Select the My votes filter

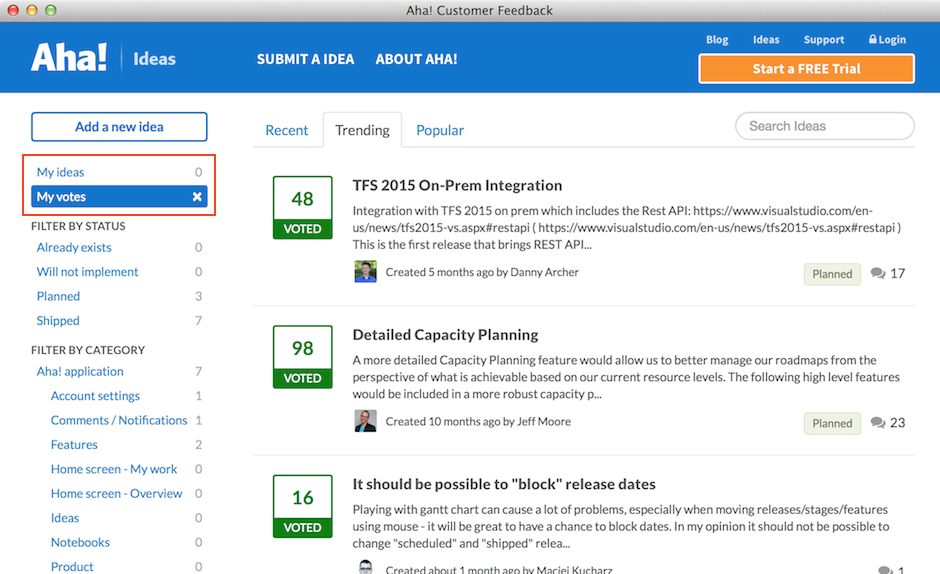tap(119, 197)
